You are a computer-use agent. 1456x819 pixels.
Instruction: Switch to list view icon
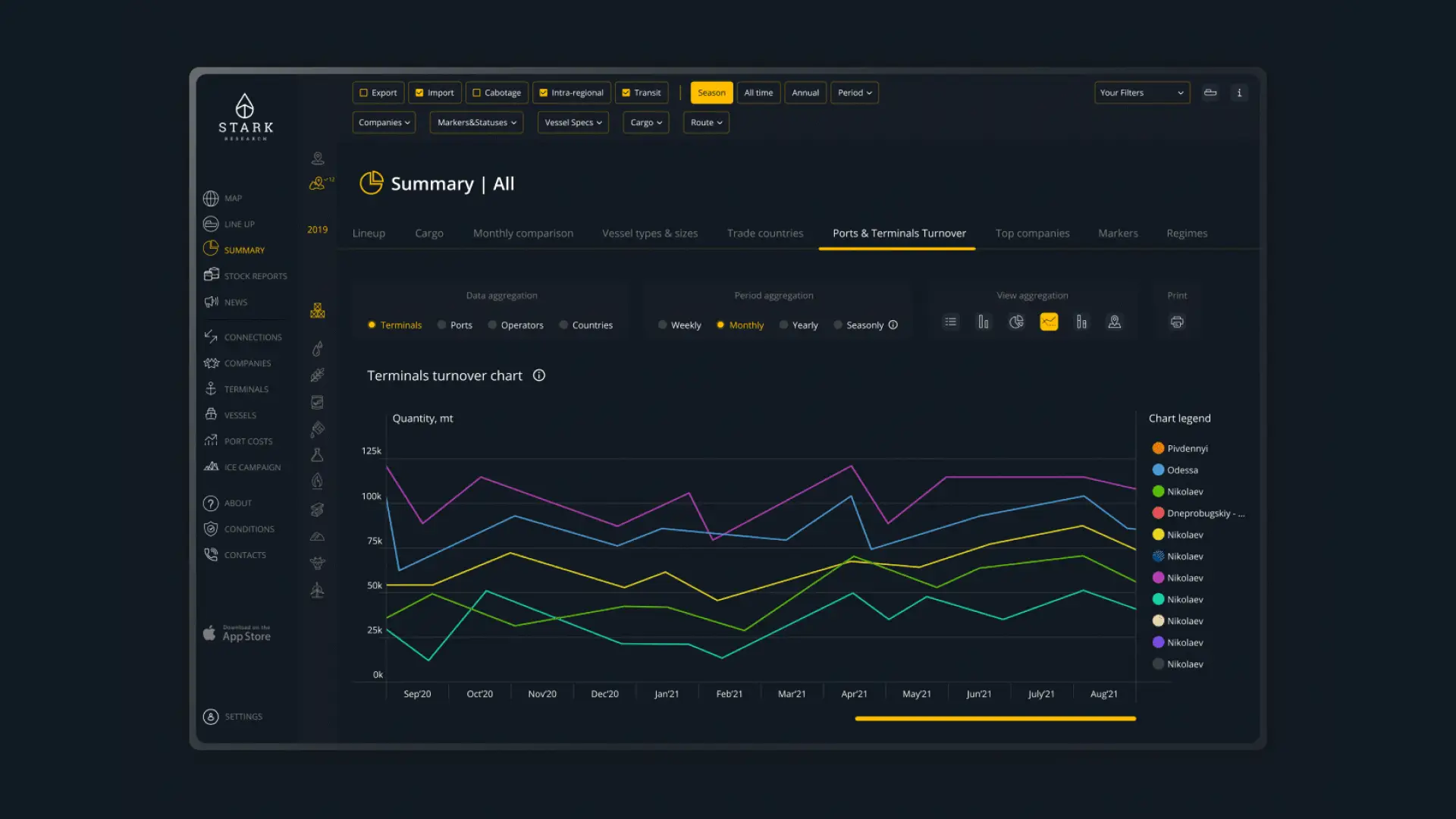coord(950,322)
